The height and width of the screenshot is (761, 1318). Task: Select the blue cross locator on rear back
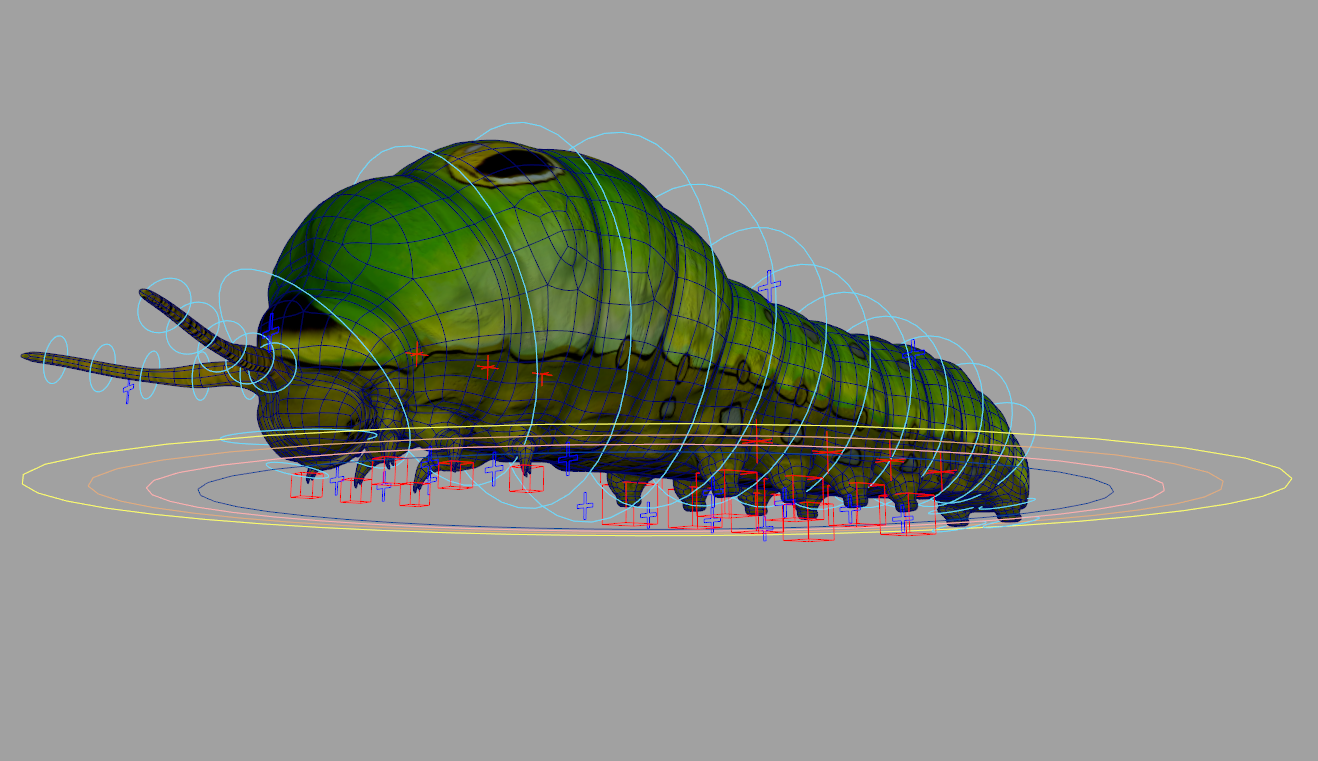pos(910,350)
